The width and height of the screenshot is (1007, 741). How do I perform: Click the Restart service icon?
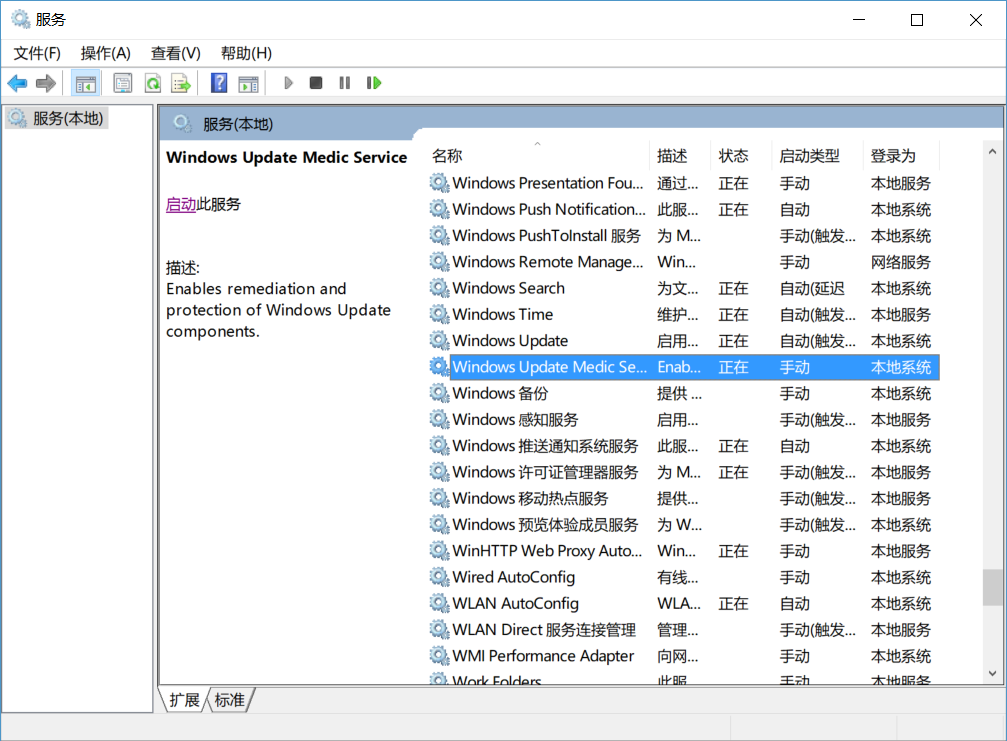point(374,83)
